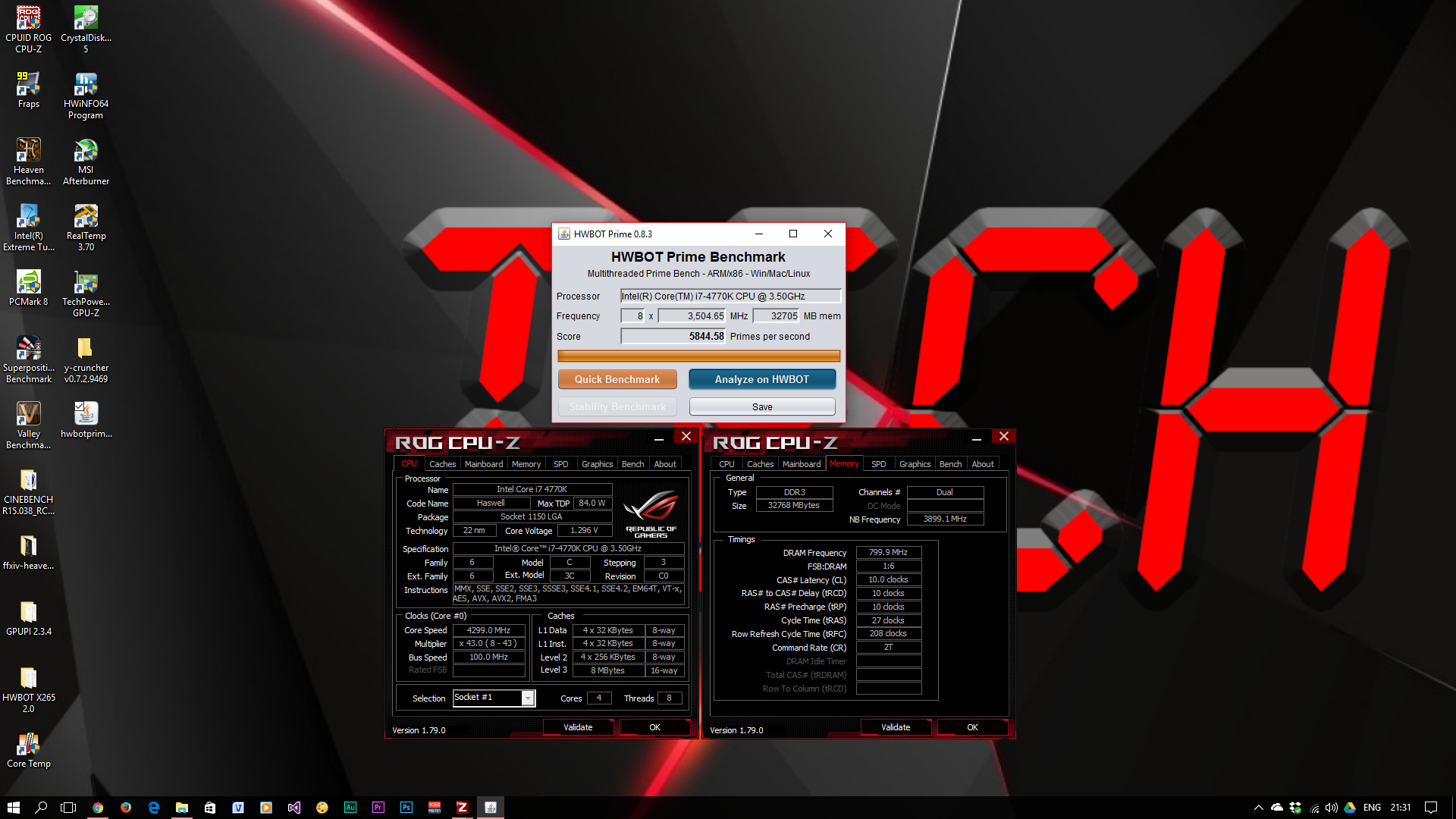Image resolution: width=1456 pixels, height=819 pixels.
Task: Click the Quick Benchmark button
Action: 617,379
